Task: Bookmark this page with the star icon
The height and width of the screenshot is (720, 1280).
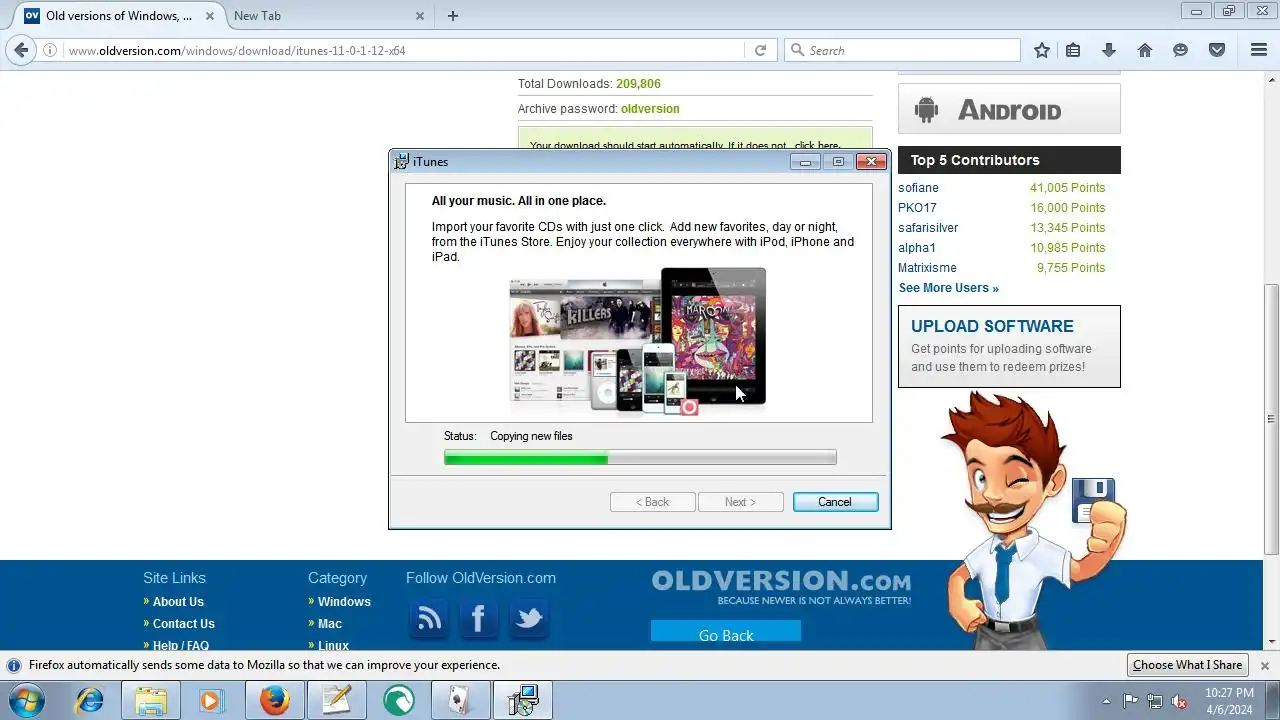Action: (x=1042, y=50)
